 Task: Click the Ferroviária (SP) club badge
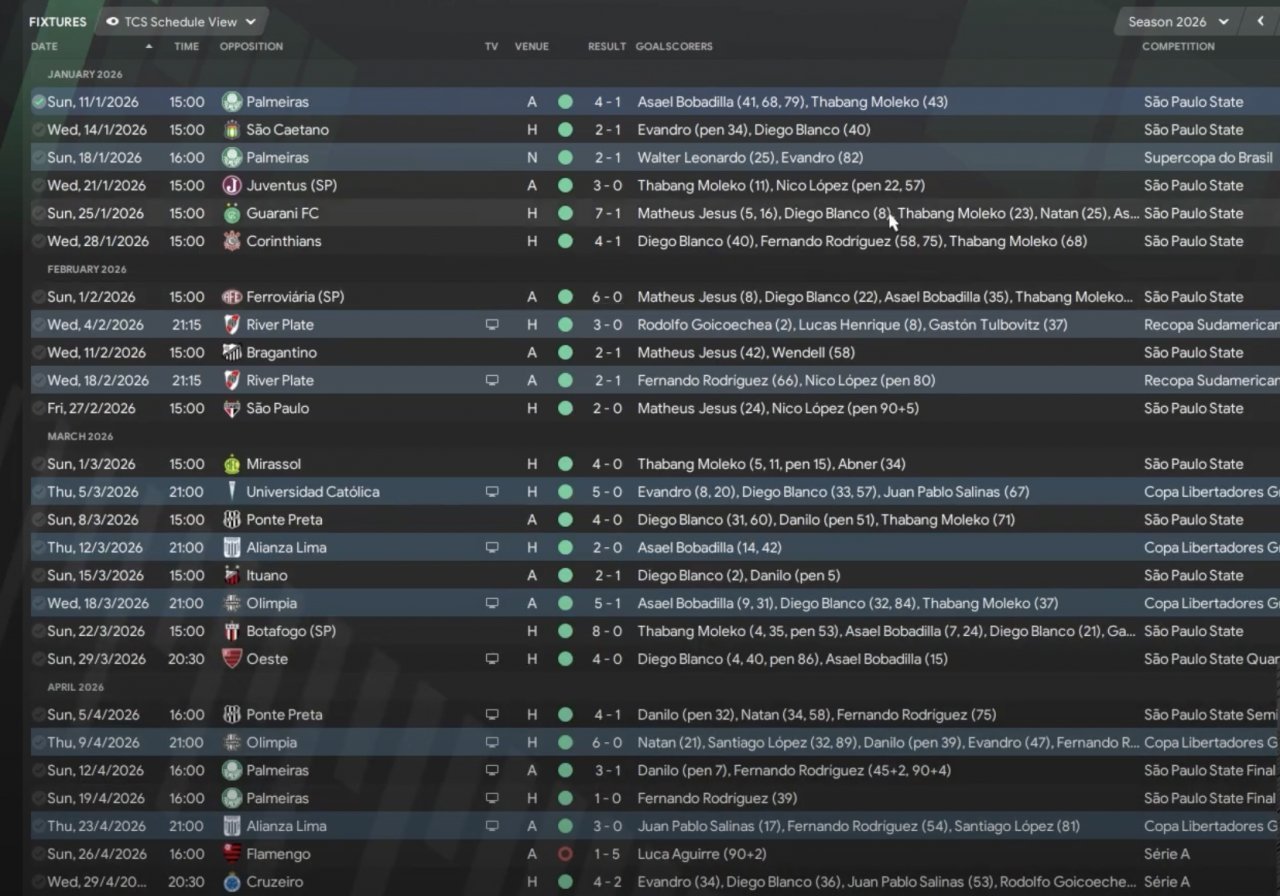point(231,297)
